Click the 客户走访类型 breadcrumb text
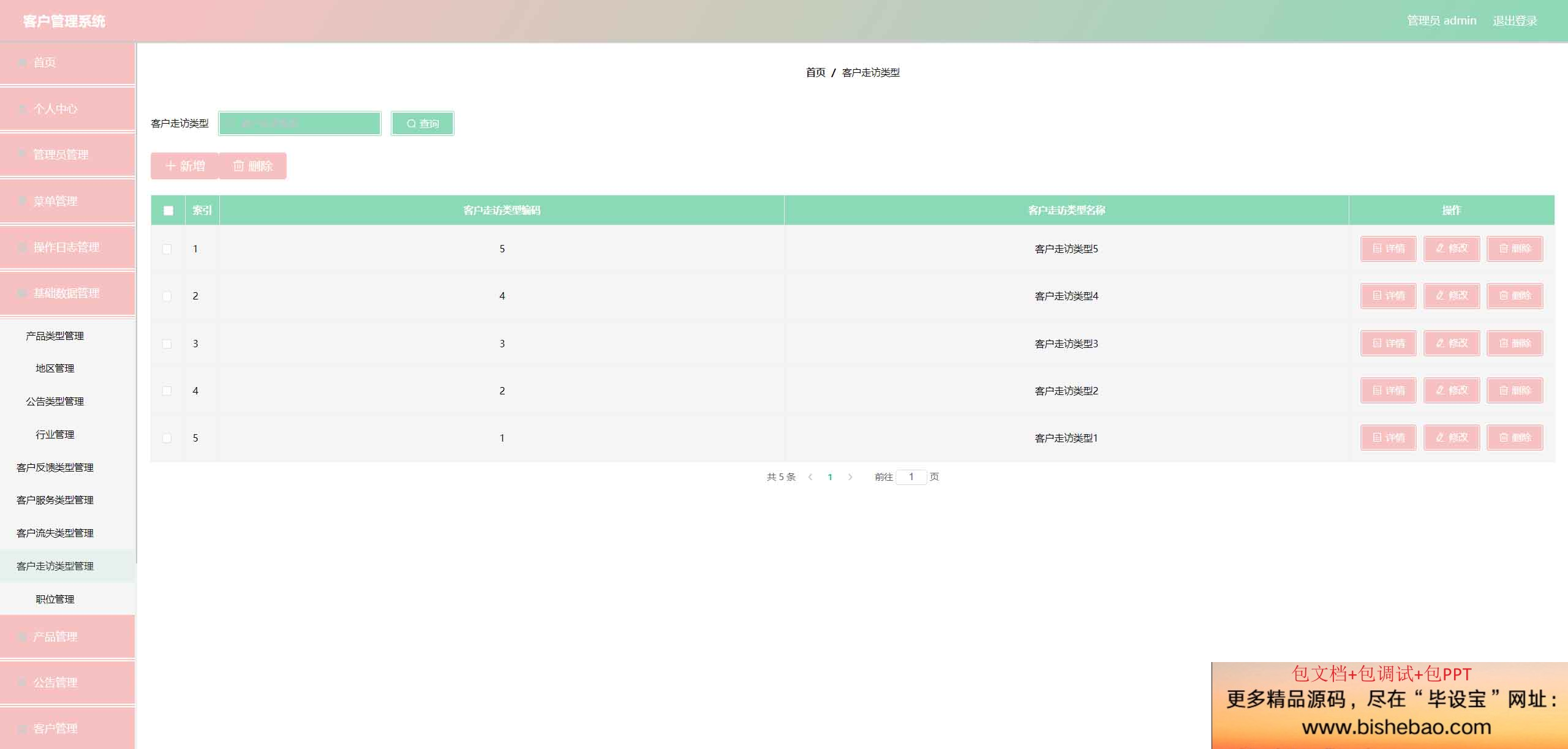The image size is (1568, 749). [871, 72]
